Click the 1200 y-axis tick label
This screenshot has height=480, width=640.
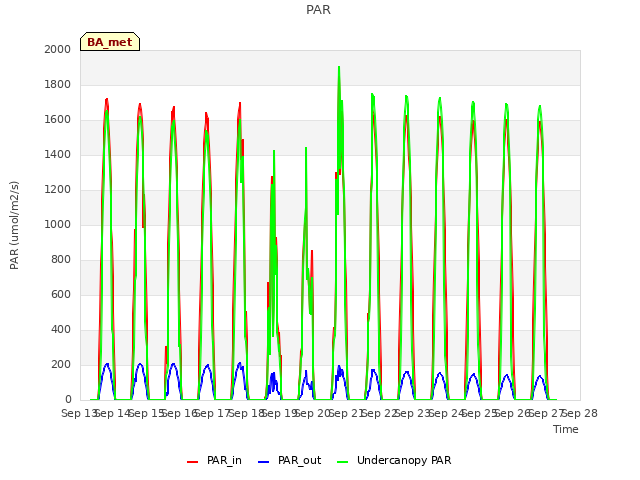(x=58, y=189)
